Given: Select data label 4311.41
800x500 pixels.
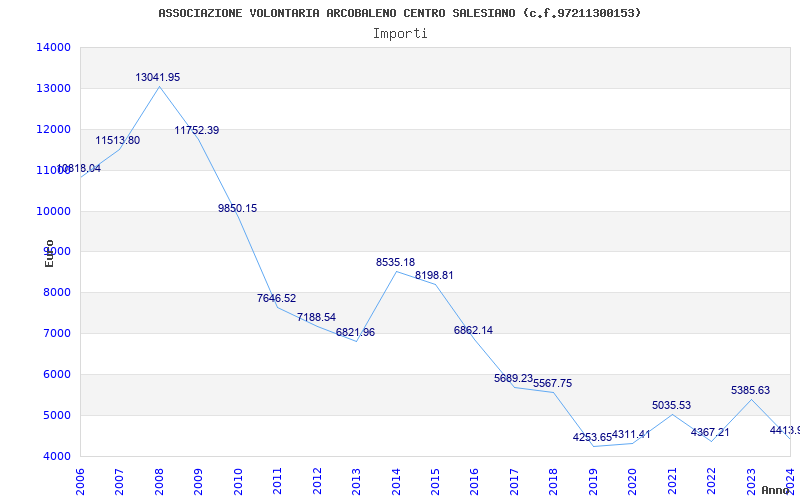Looking at the screenshot, I should click(x=631, y=435).
